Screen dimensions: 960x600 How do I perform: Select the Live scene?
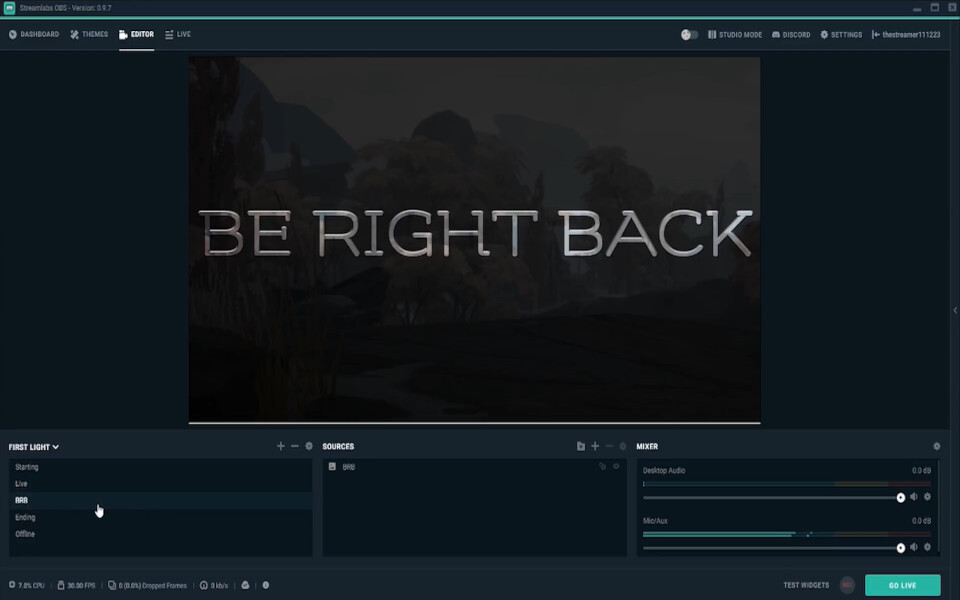point(160,484)
